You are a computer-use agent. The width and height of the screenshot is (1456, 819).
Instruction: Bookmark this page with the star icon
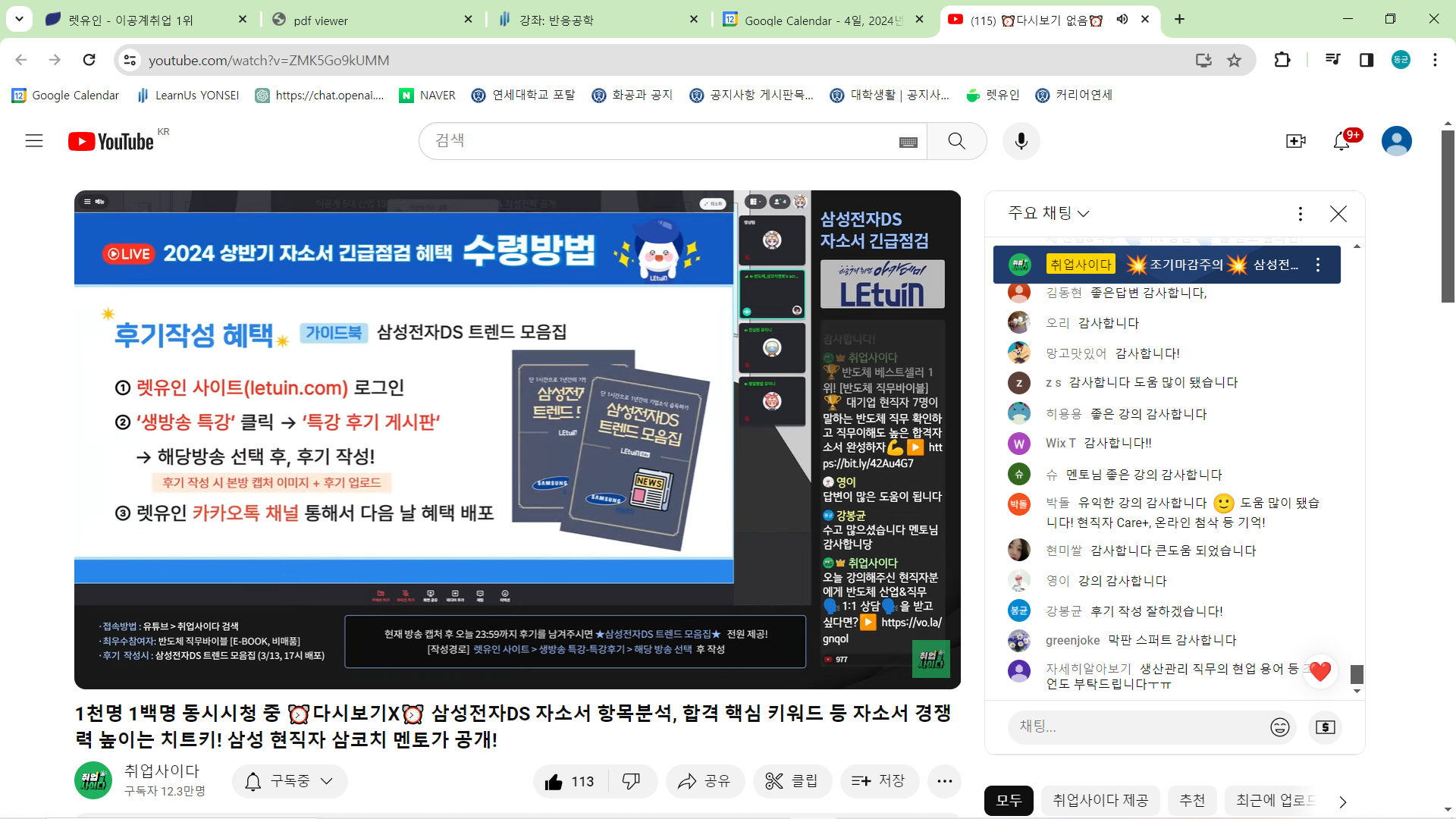pyautogui.click(x=1235, y=60)
